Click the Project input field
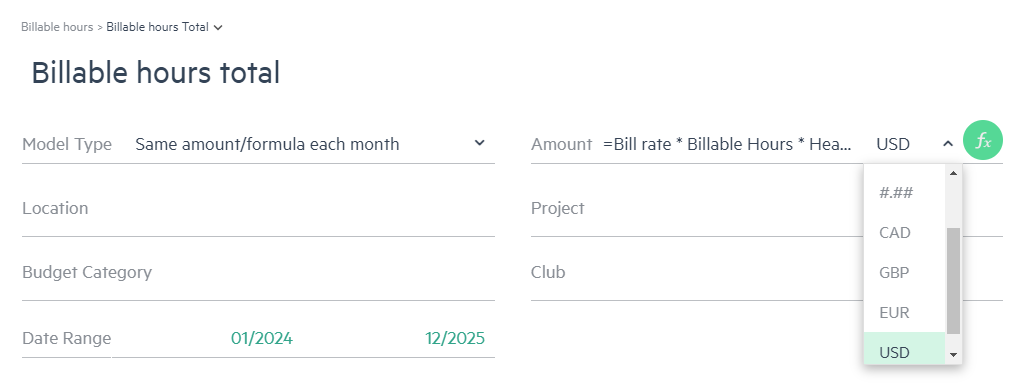This screenshot has width=1028, height=388. (x=697, y=209)
